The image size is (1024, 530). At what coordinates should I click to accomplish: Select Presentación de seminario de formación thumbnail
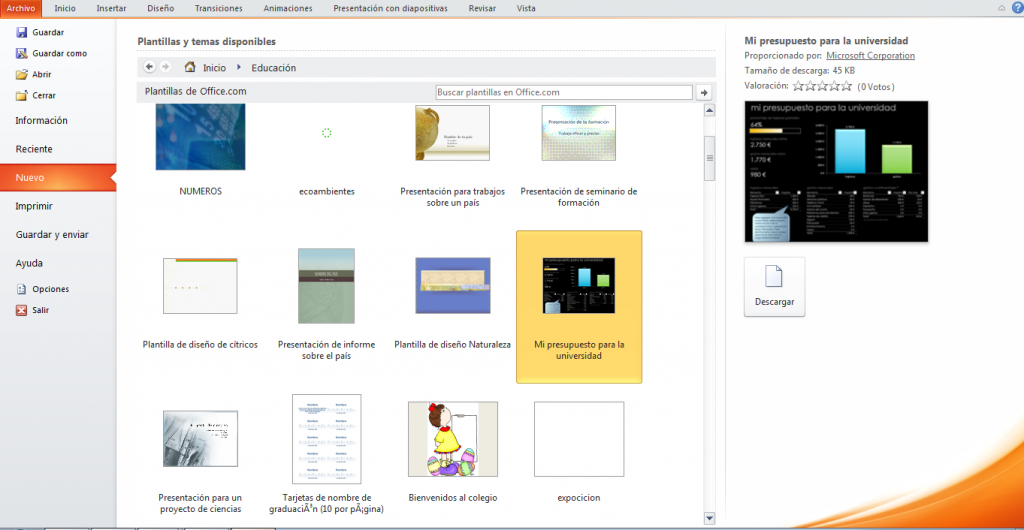click(579, 133)
